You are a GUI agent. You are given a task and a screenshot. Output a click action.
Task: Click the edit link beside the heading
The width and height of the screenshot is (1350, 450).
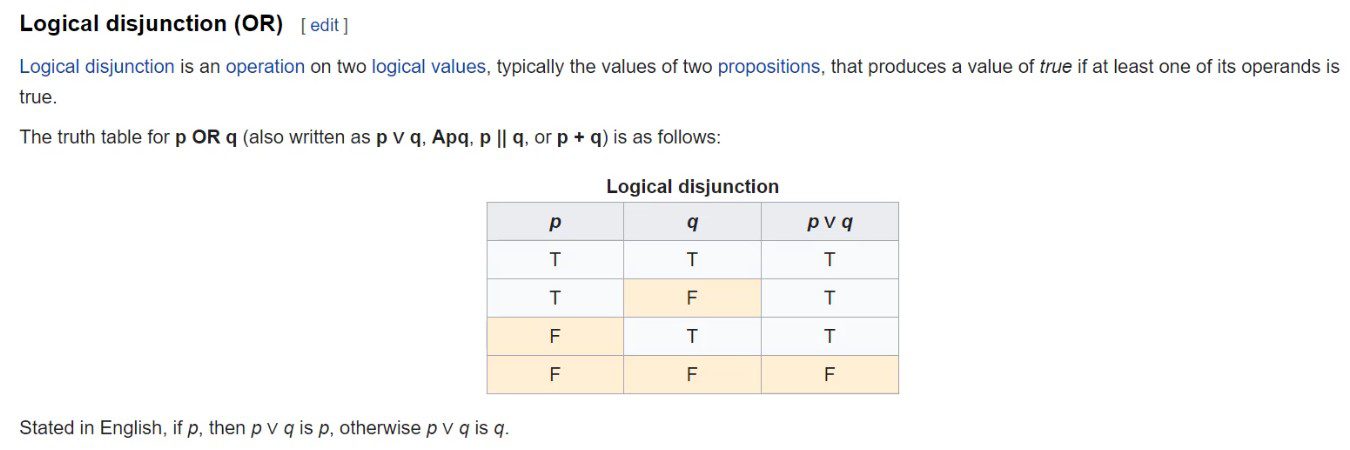pyautogui.click(x=324, y=25)
